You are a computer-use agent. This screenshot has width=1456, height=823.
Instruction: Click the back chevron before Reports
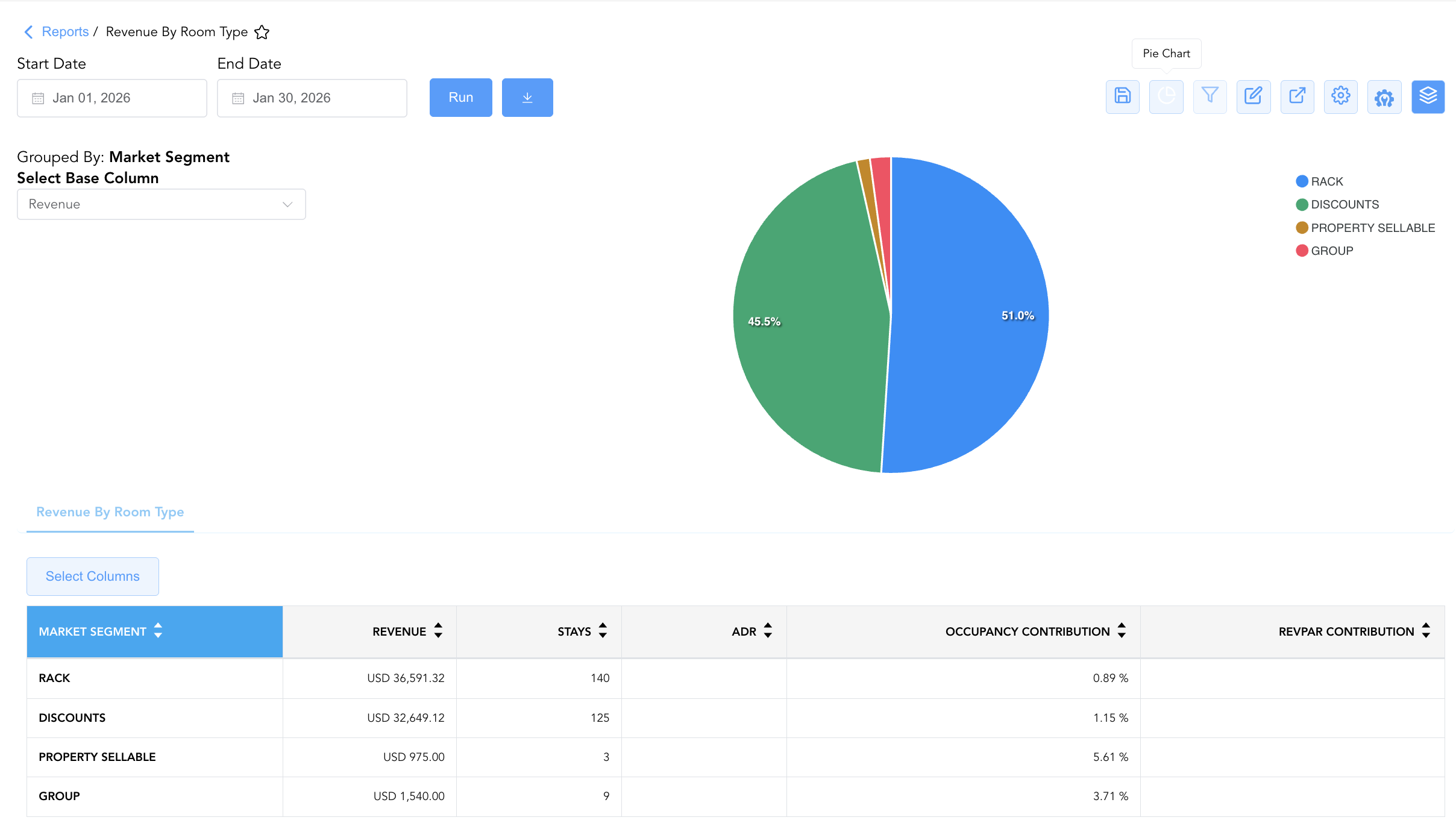[x=28, y=32]
